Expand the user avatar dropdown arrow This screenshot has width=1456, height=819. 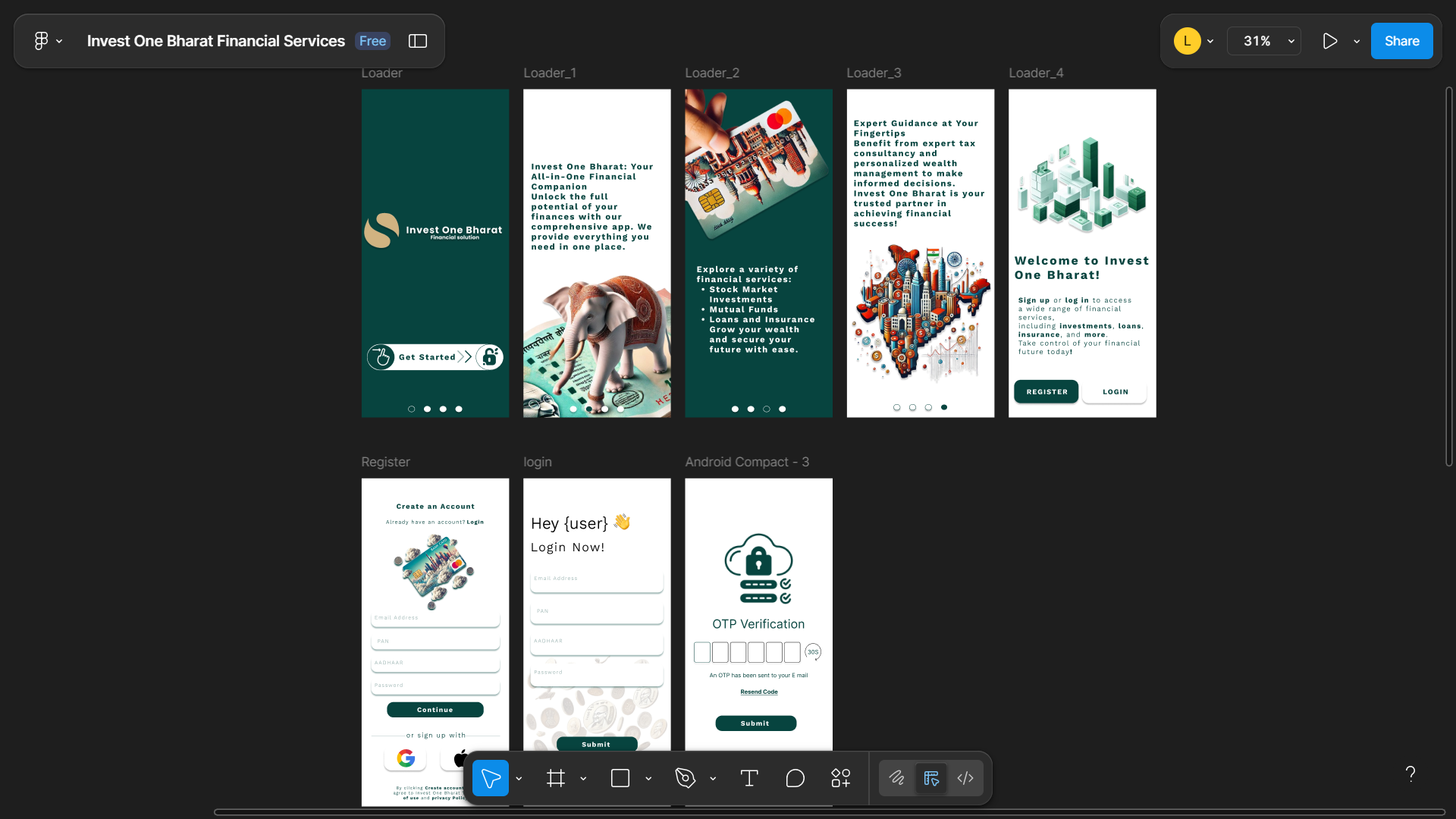[1210, 42]
